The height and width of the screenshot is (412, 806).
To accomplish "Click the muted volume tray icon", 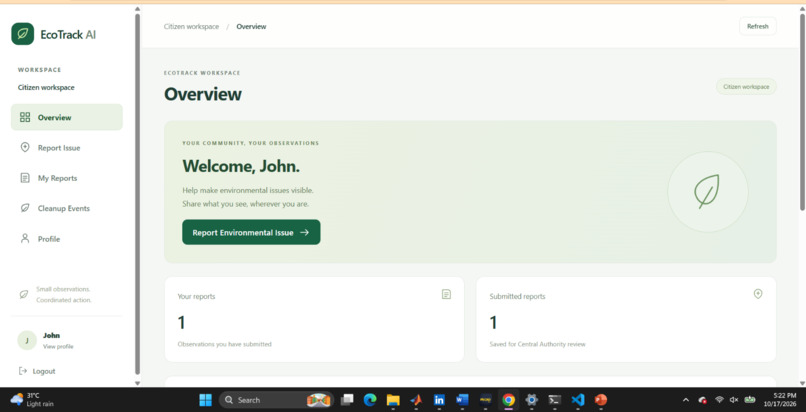I will (734, 400).
